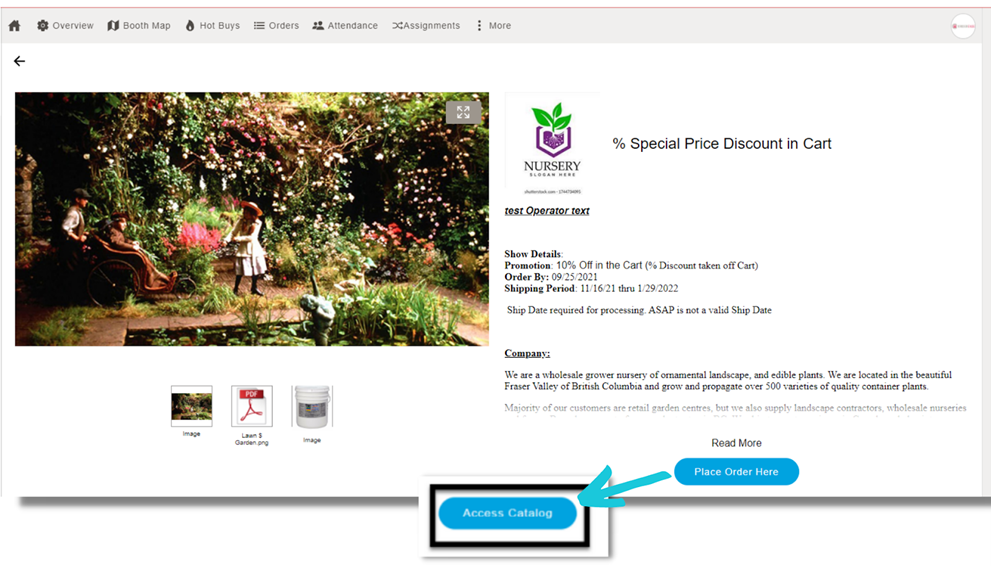Go back with the arrow icon
The width and height of the screenshot is (991, 566).
(20, 61)
